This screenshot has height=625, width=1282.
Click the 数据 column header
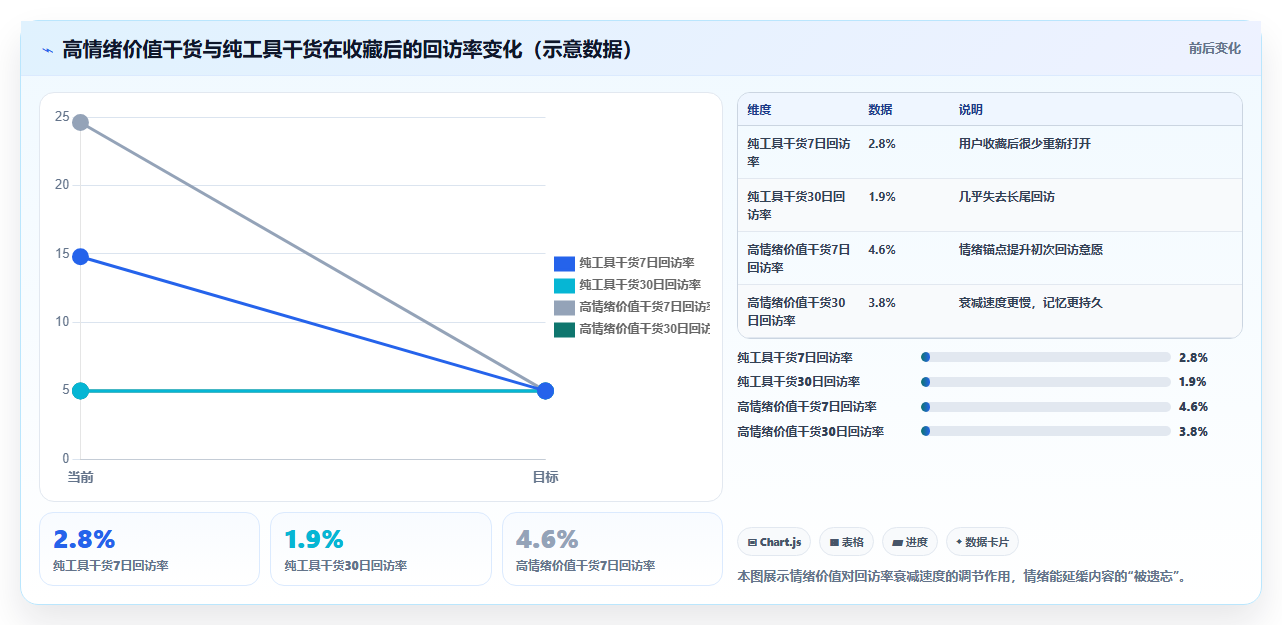(x=880, y=109)
